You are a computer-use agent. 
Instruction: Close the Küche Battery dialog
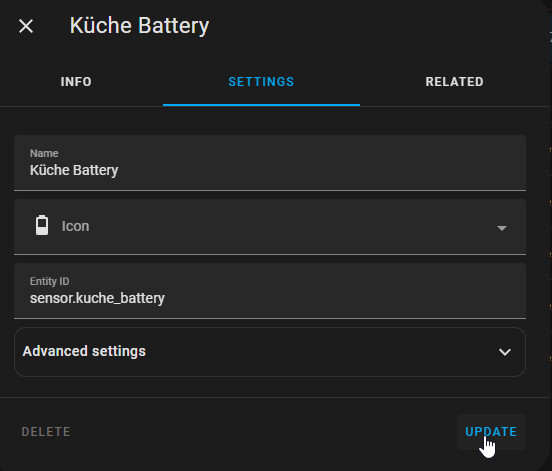[x=26, y=26]
